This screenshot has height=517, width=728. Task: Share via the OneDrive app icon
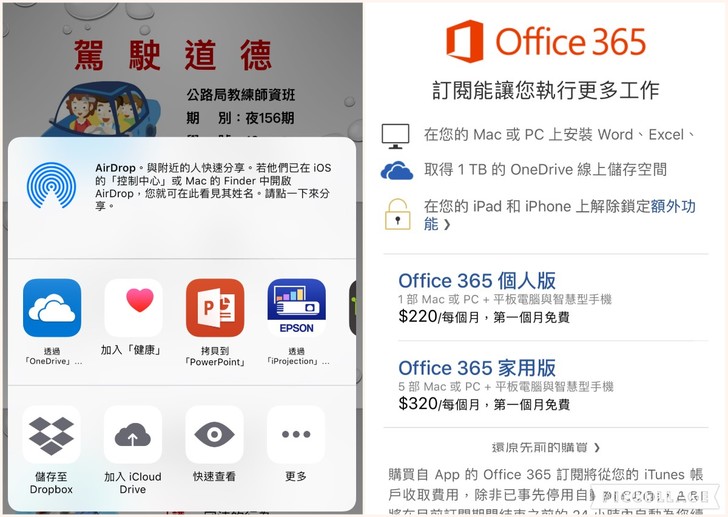(52, 308)
